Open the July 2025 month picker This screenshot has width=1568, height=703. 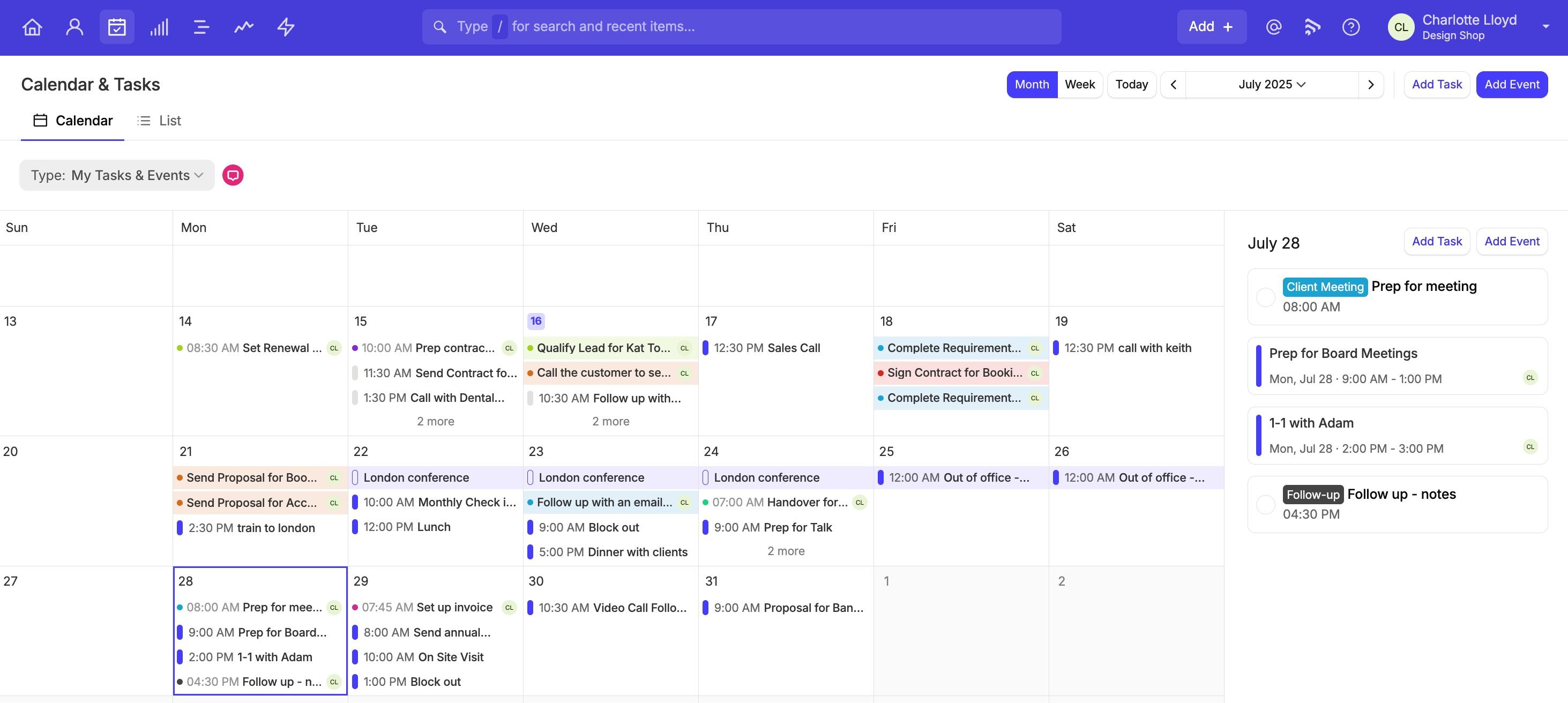pos(1272,85)
